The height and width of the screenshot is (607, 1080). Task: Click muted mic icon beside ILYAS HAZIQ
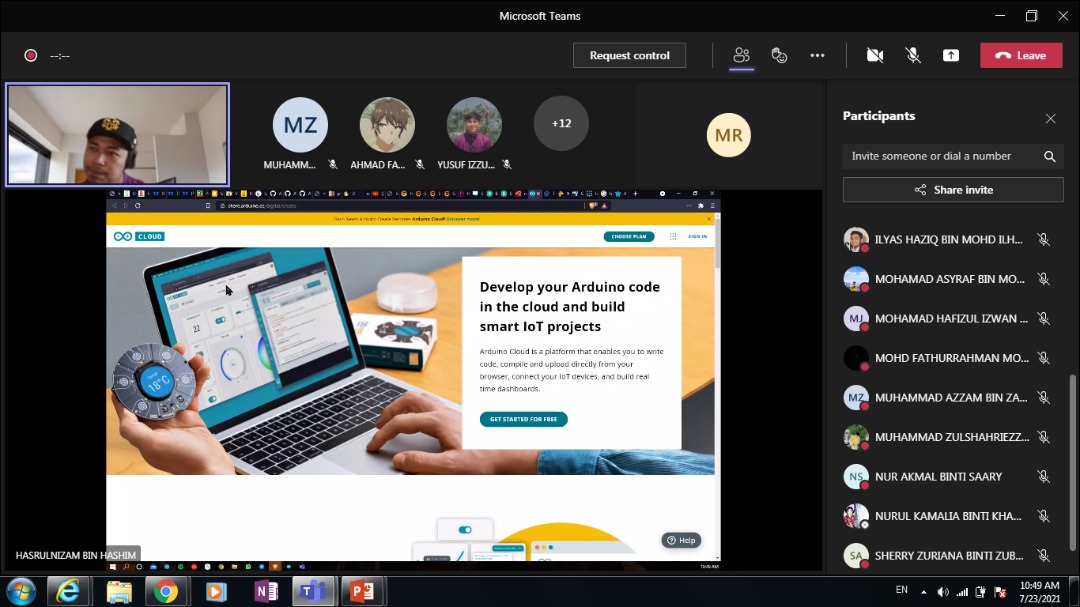coord(1043,239)
